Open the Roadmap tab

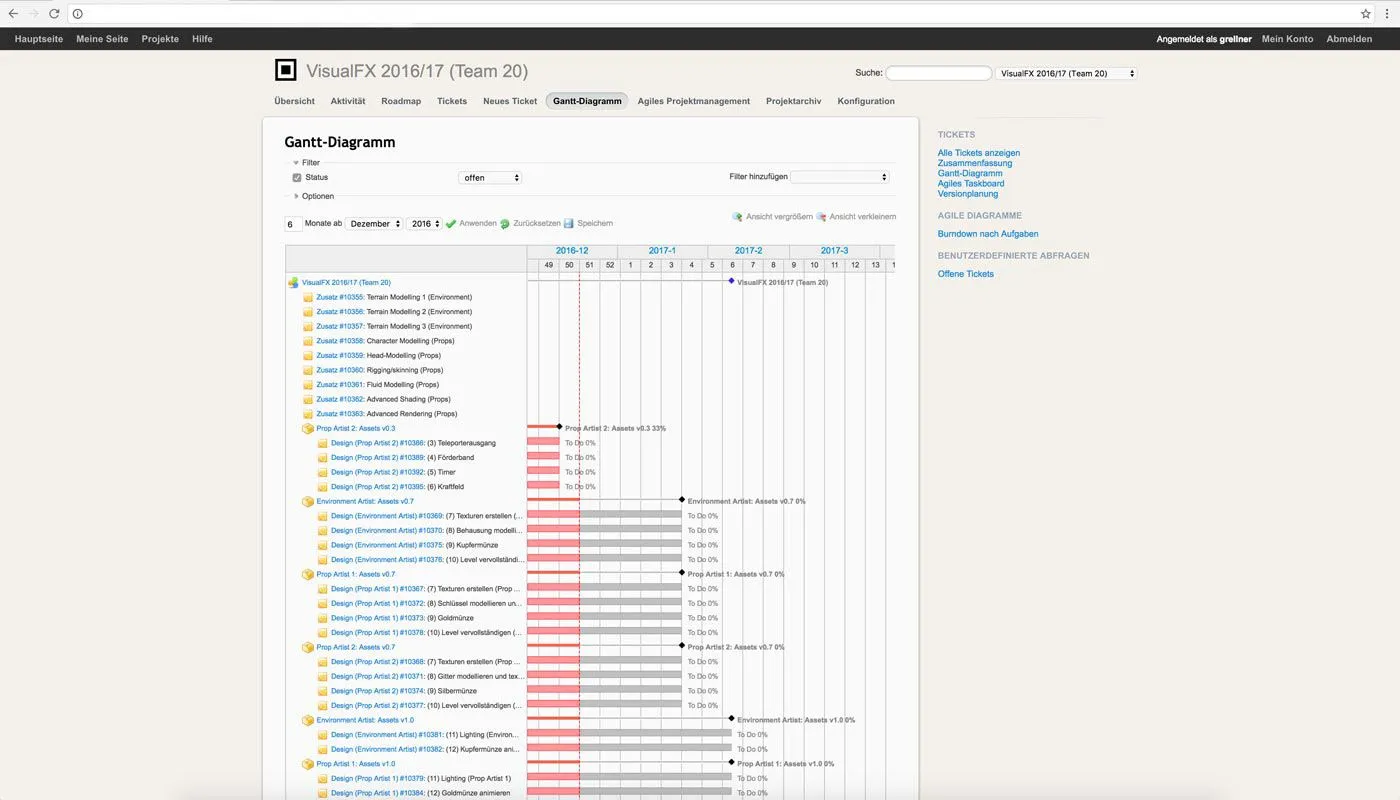(x=401, y=101)
